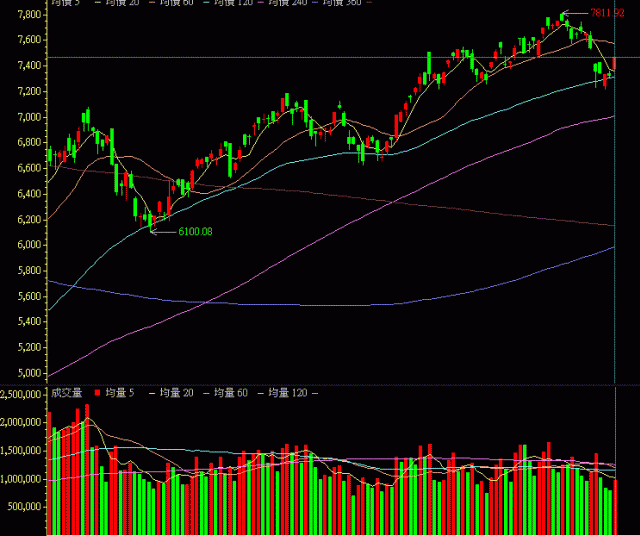
Task: Click the latest red candlestick at chart's right edge
Action: coord(614,64)
